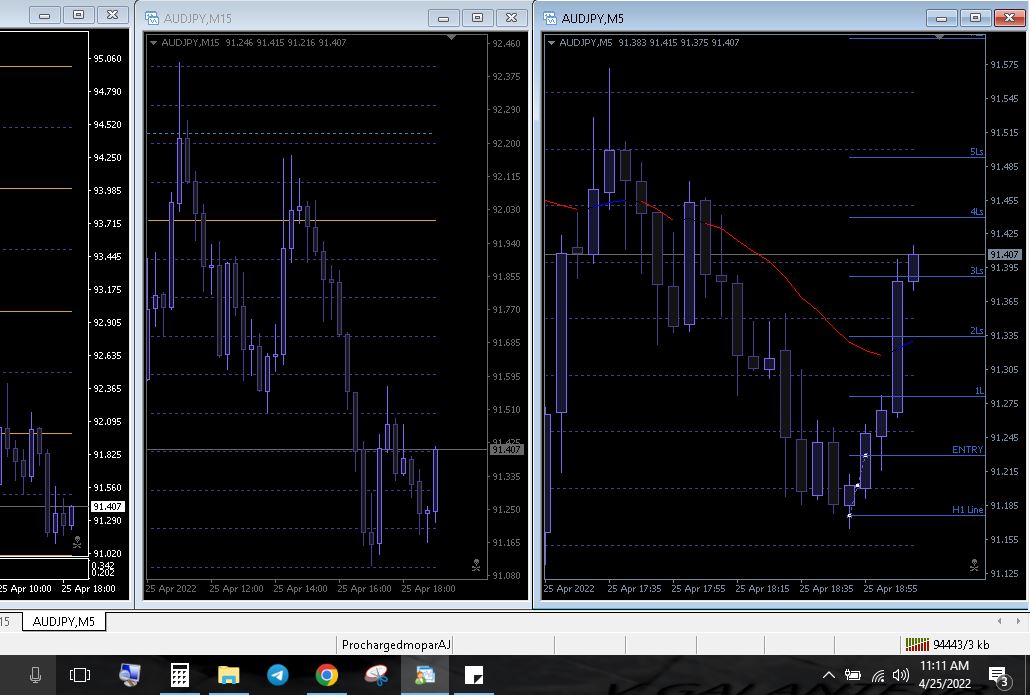Click the AUDJPY,M5 OHLC header text

coord(649,43)
